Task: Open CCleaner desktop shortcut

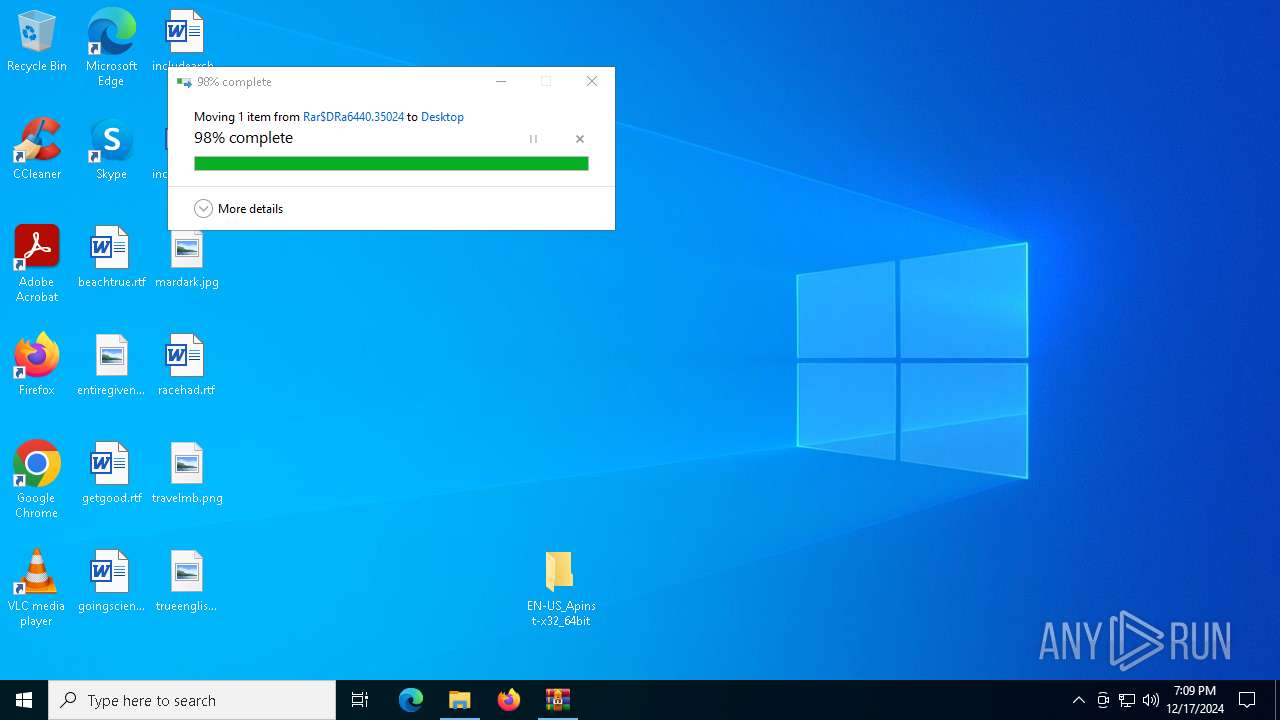Action: tap(37, 149)
